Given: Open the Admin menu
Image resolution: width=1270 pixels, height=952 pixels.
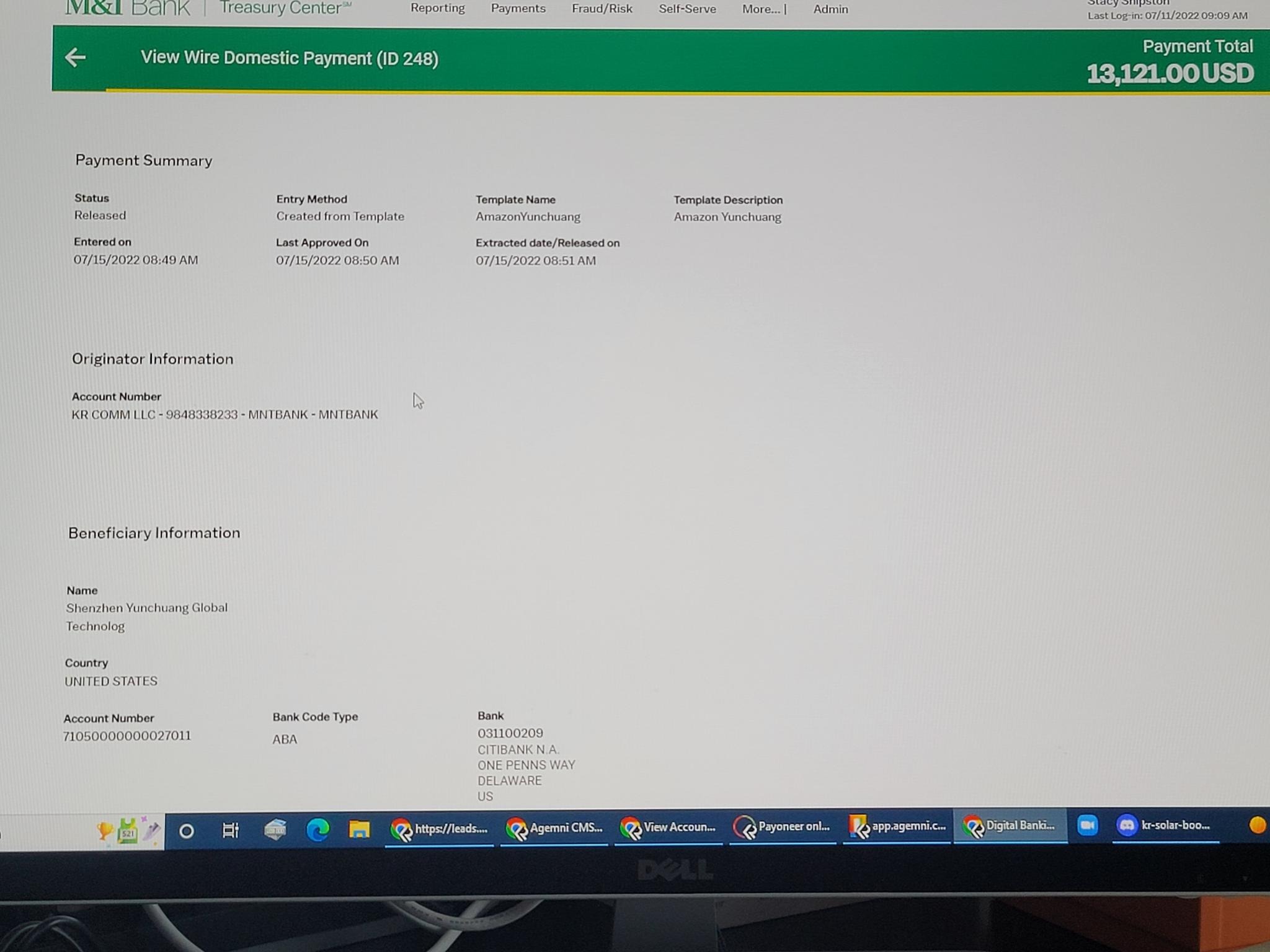Looking at the screenshot, I should [830, 9].
